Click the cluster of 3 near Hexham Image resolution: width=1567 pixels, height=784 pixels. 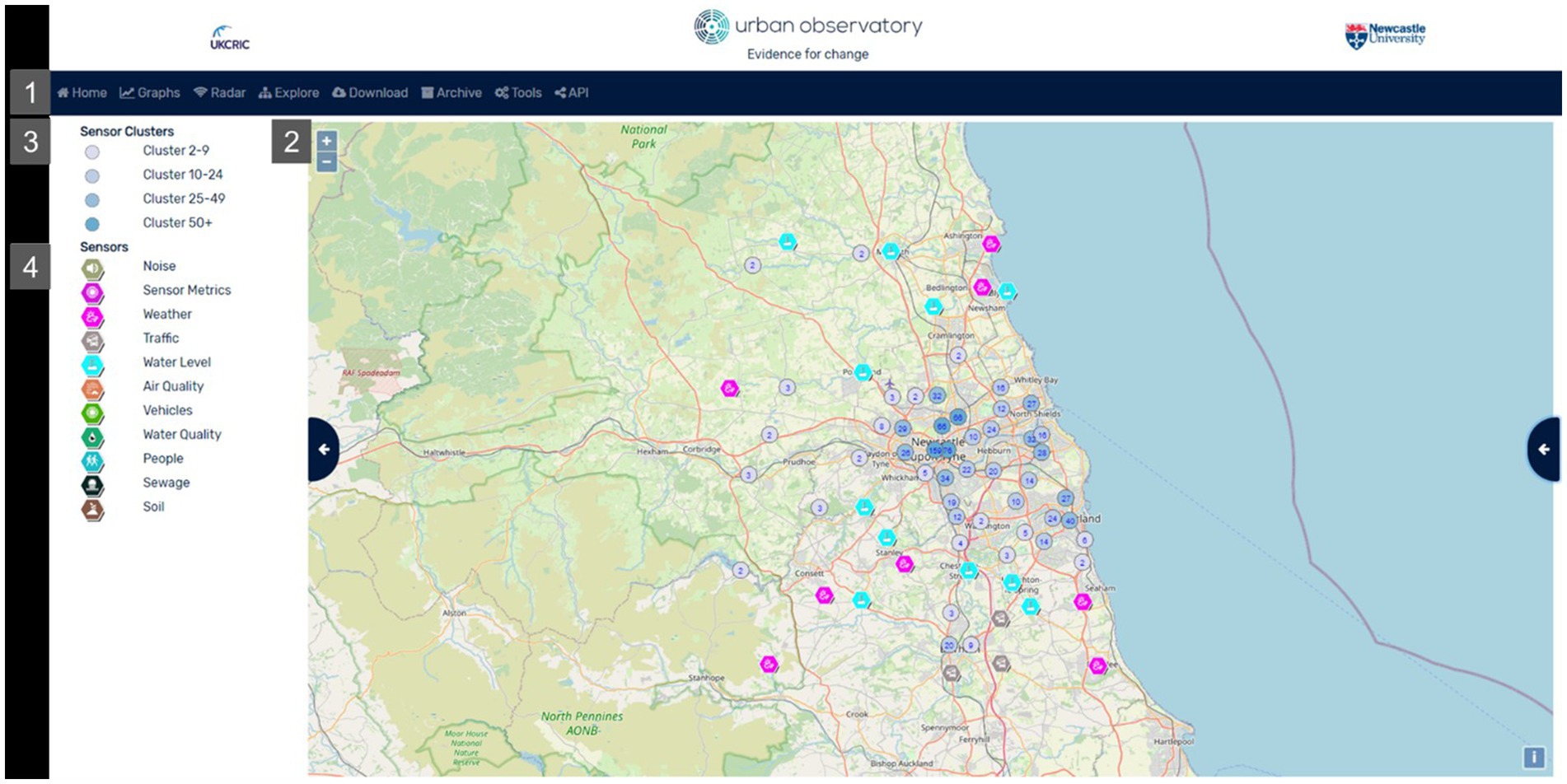(x=748, y=475)
